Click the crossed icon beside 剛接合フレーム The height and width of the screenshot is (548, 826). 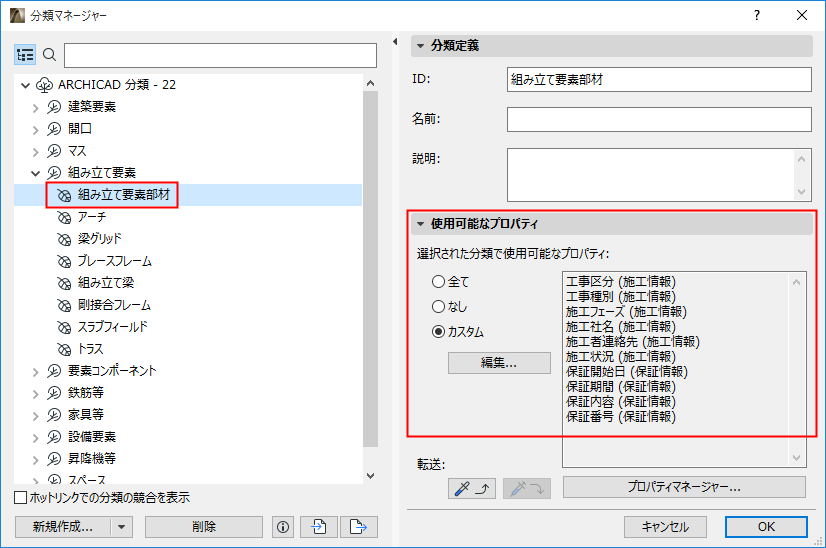click(x=64, y=305)
